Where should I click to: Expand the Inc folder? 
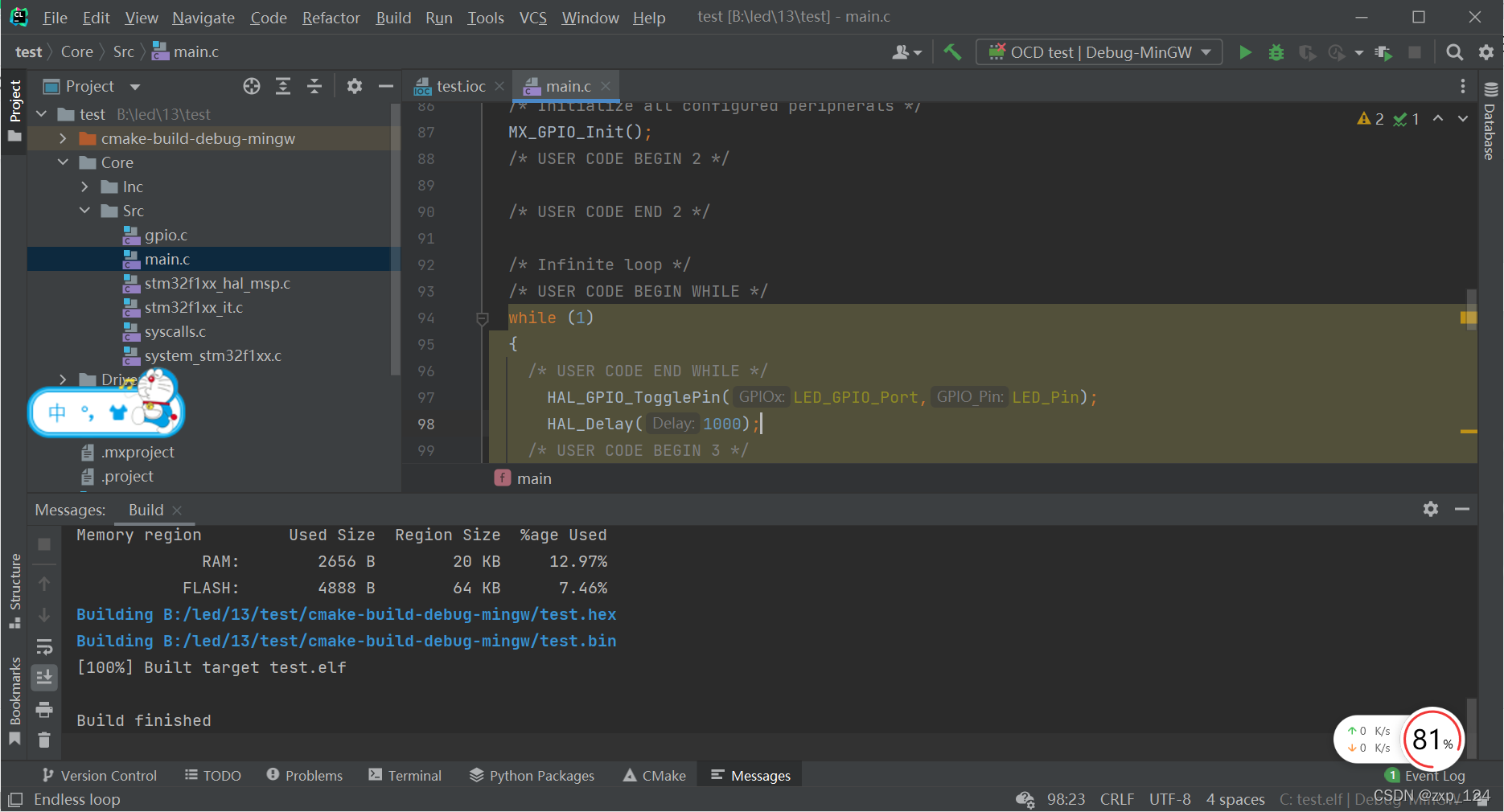pos(84,187)
